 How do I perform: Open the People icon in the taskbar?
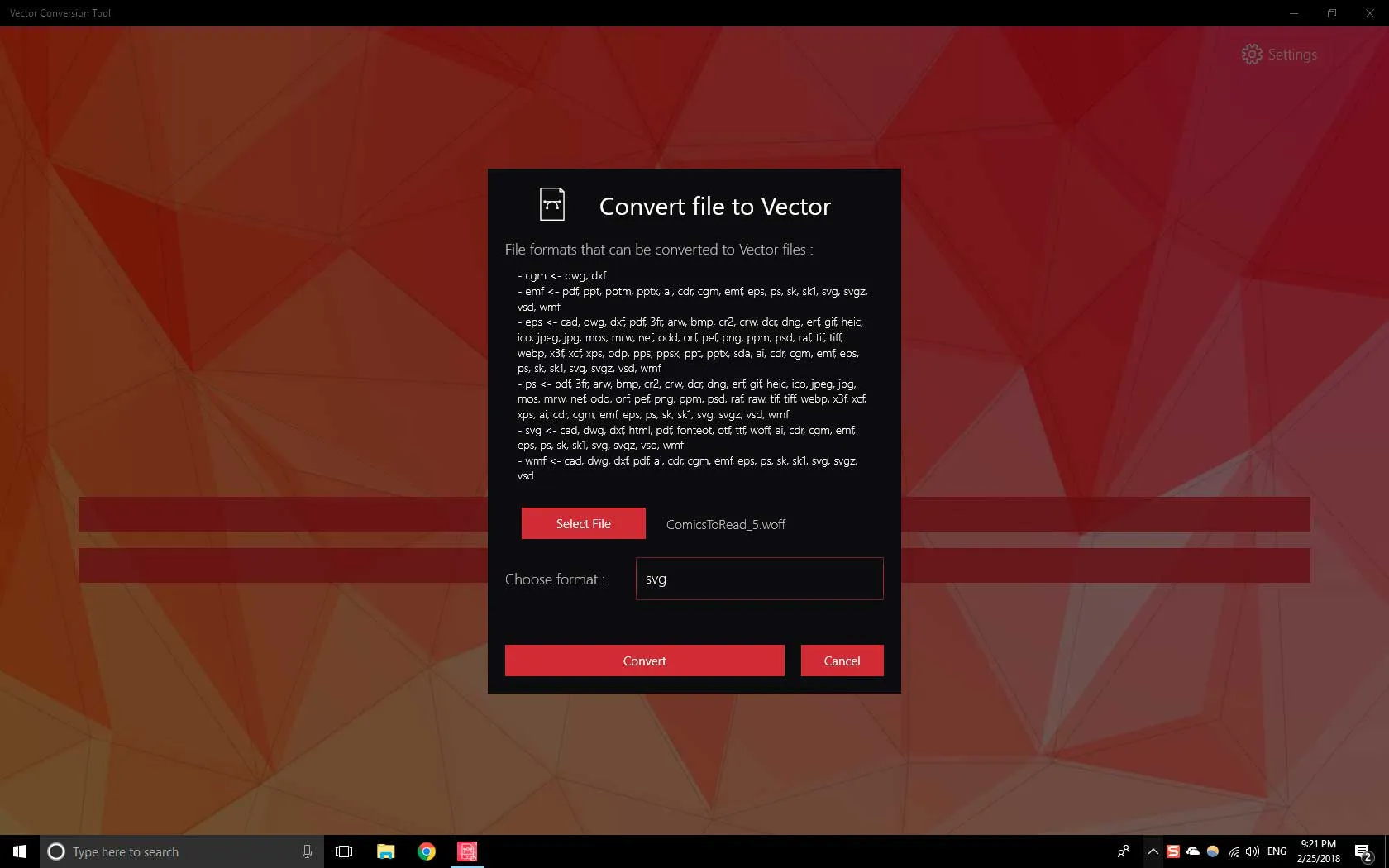point(1124,851)
